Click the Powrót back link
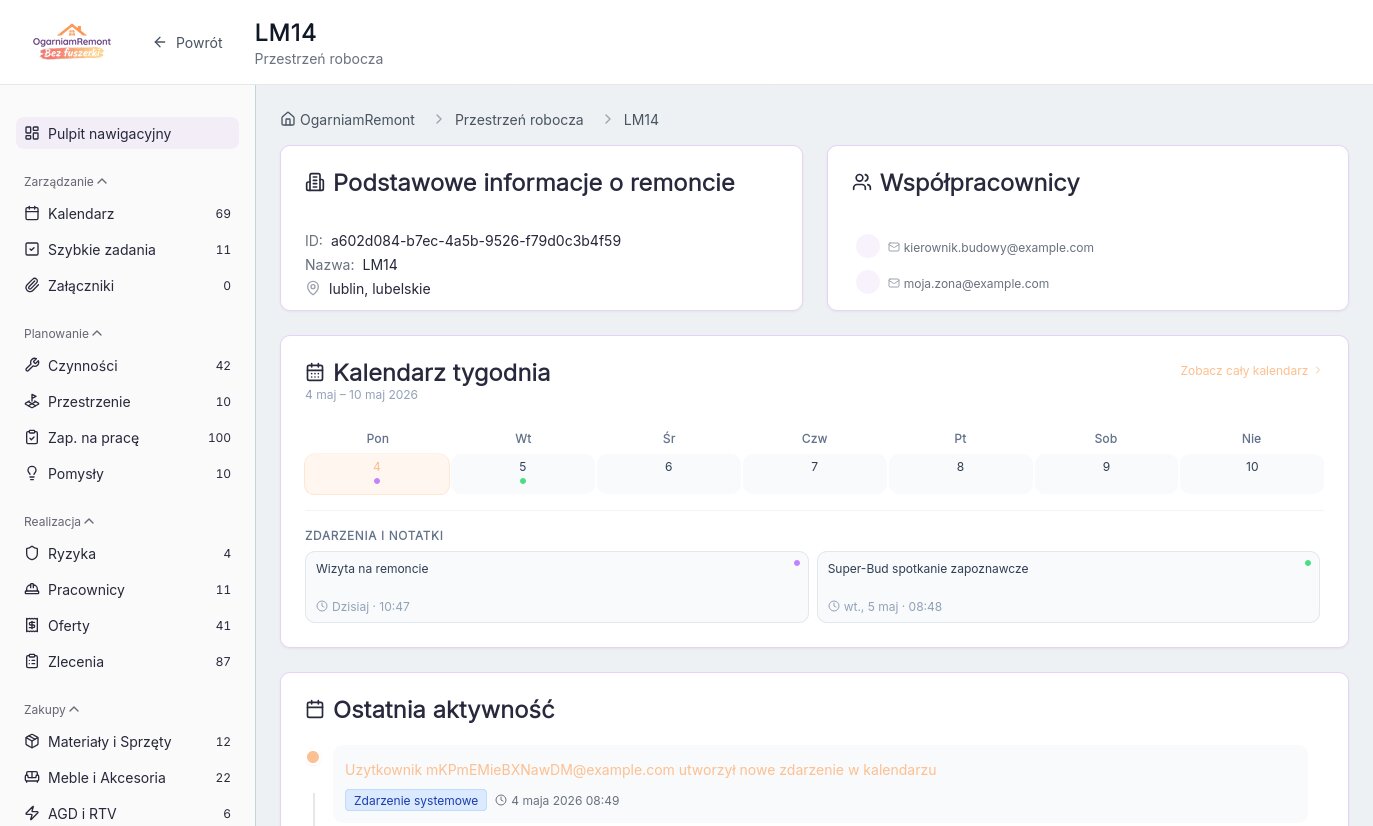This screenshot has height=826, width=1373. [188, 43]
